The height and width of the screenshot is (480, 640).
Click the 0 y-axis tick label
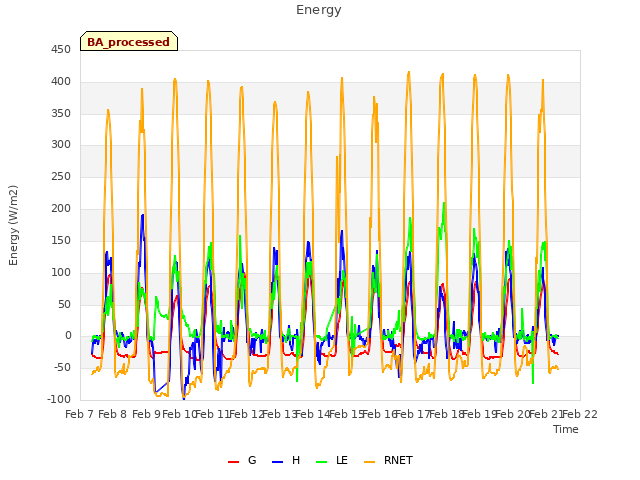[68, 336]
